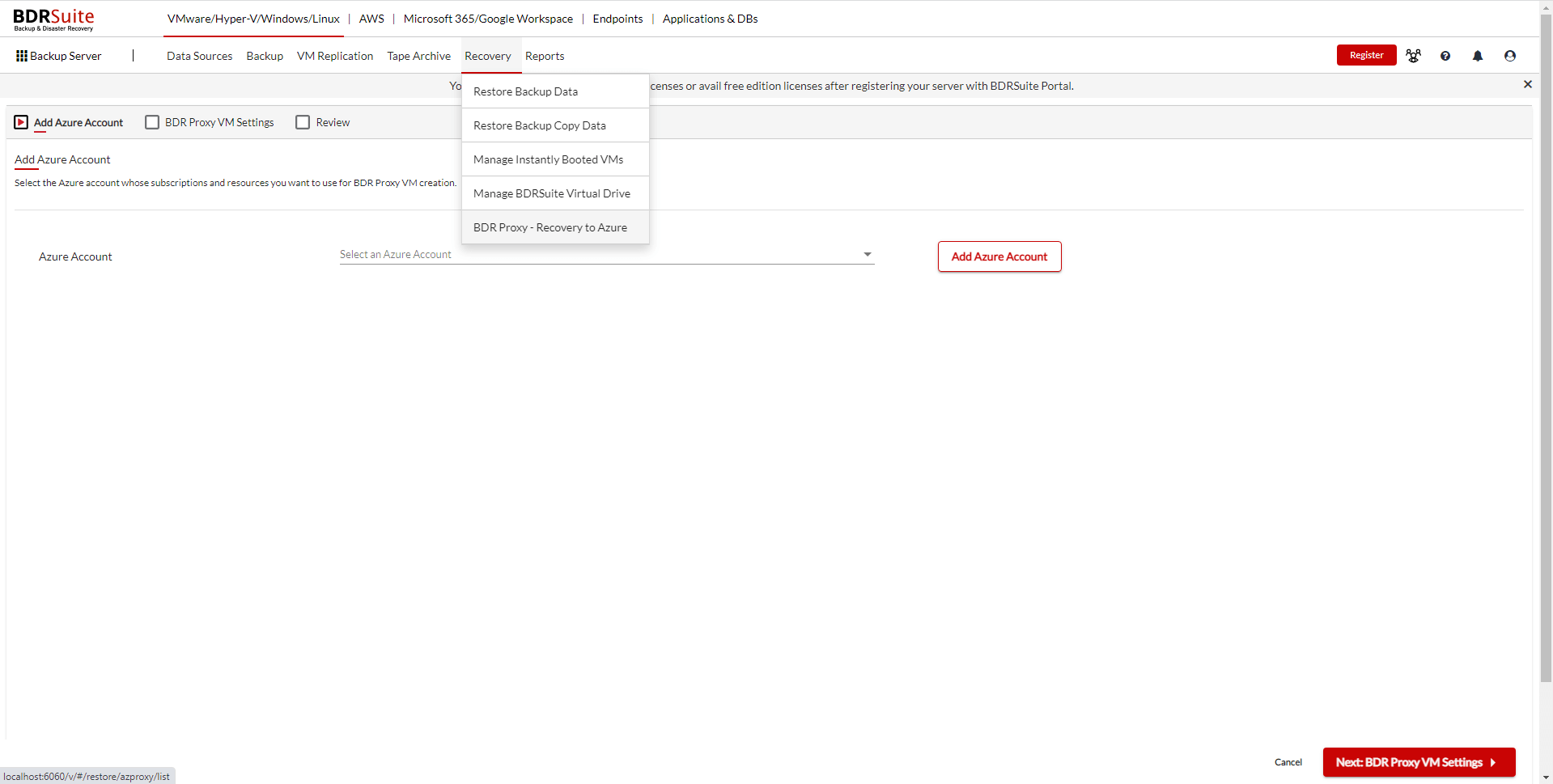Open the community users icon
The width and height of the screenshot is (1553, 784).
1413,56
